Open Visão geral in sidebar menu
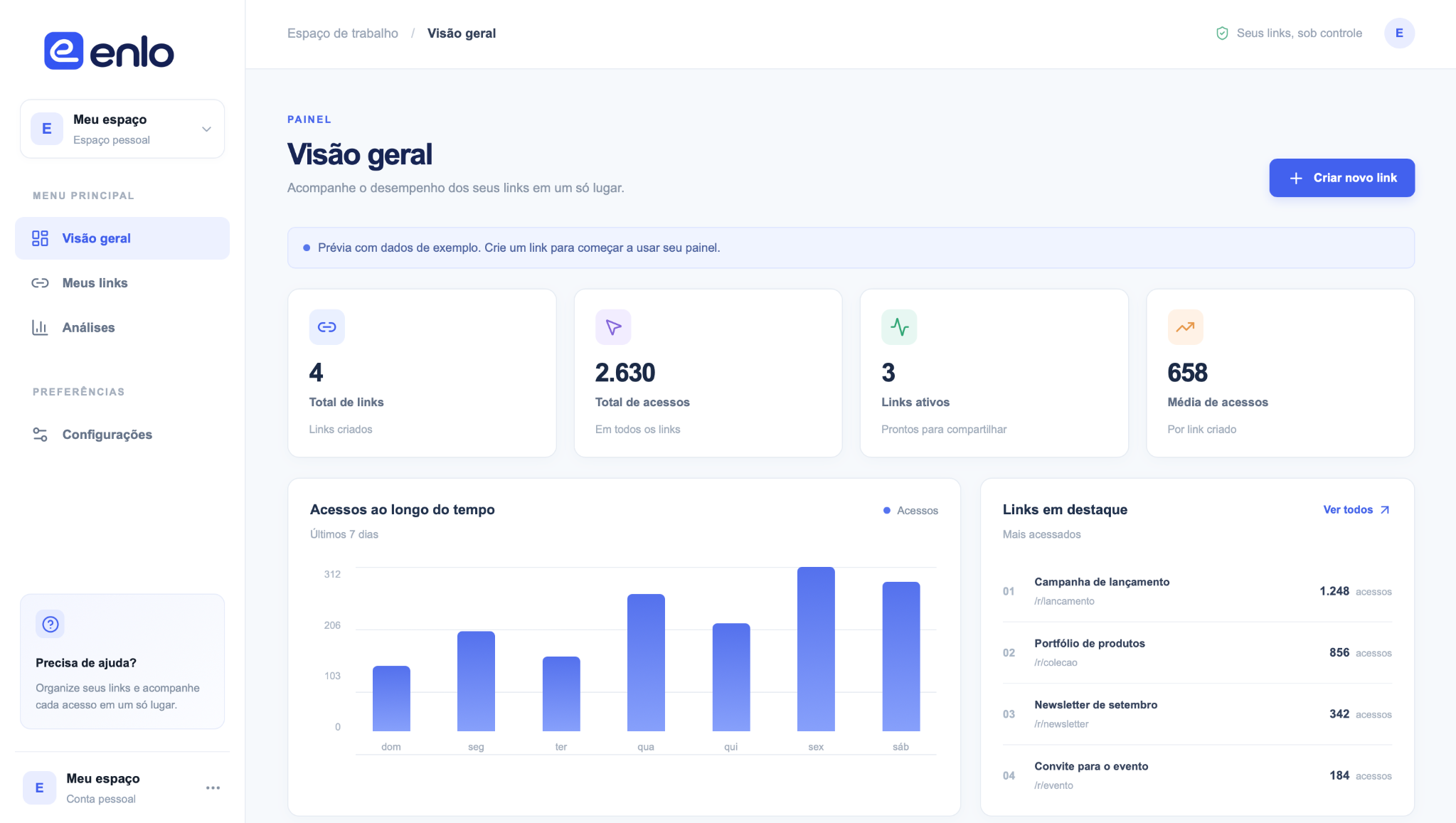 (122, 238)
